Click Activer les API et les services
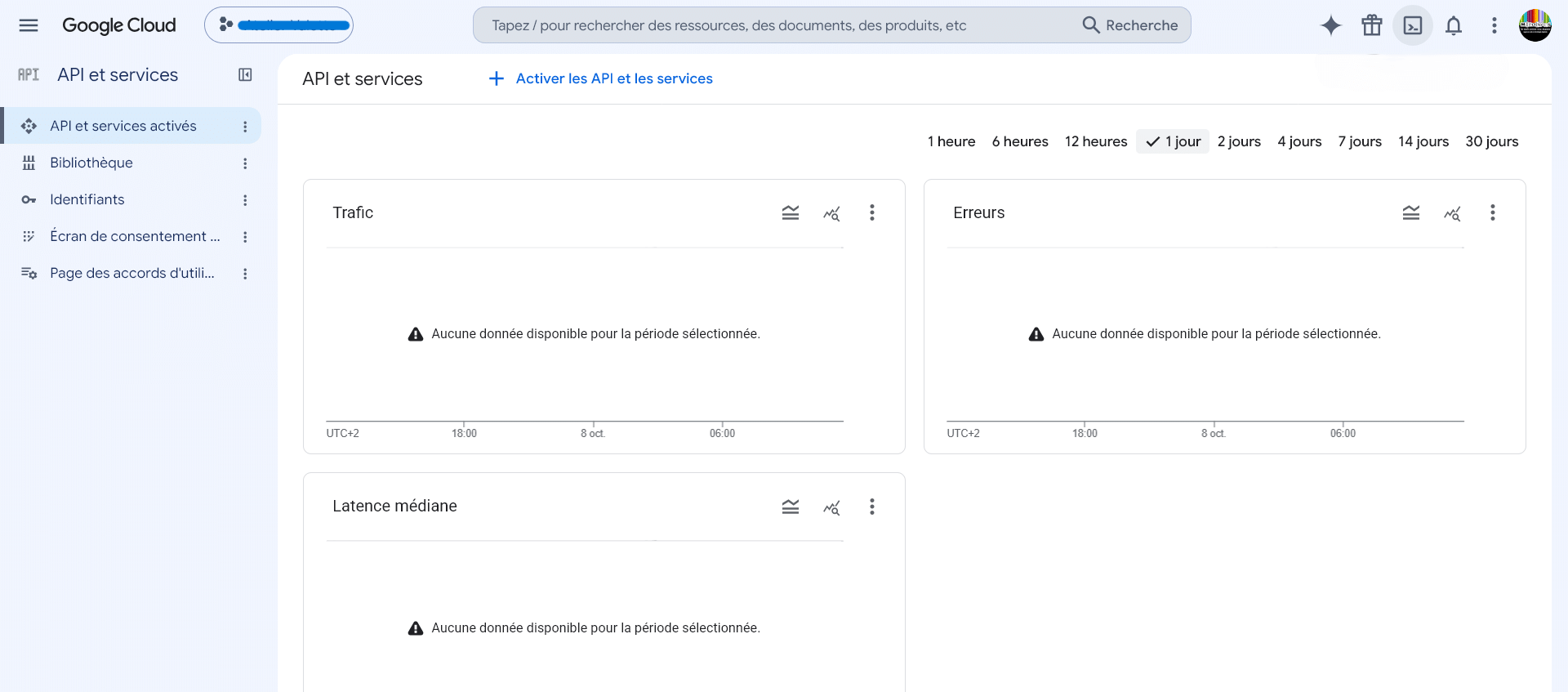 [600, 78]
